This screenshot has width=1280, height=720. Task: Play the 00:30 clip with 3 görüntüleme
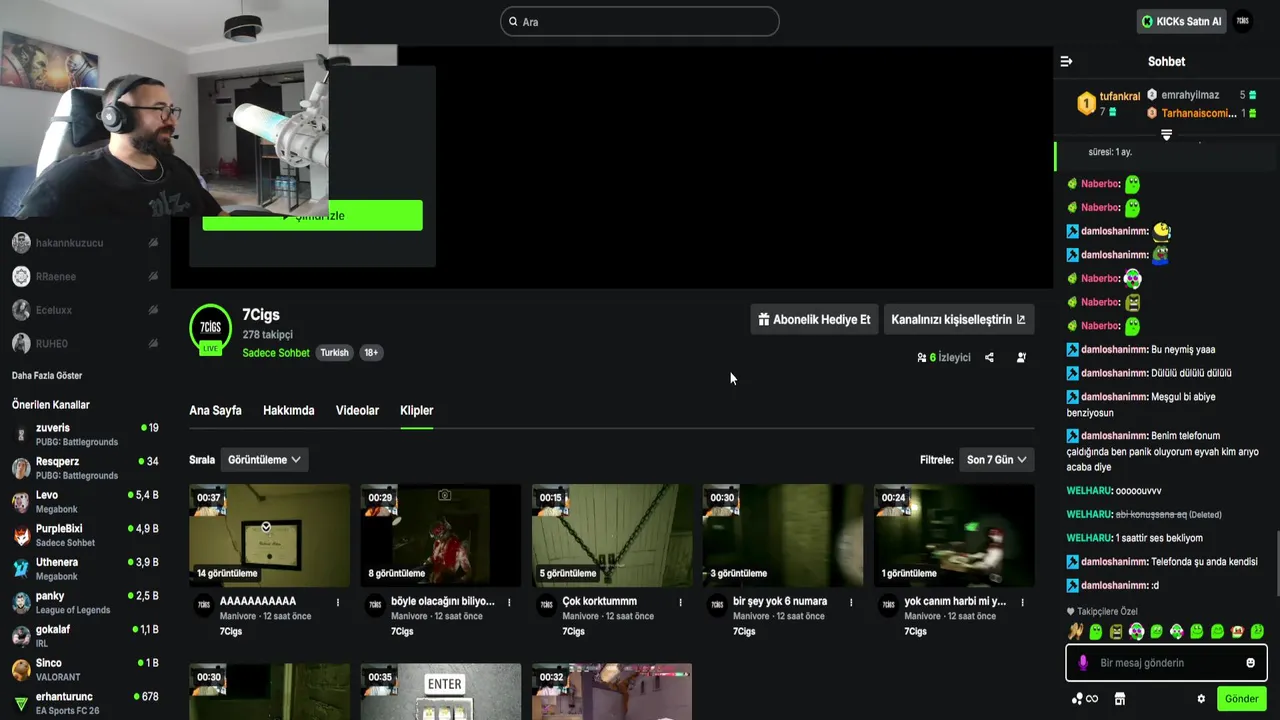[x=783, y=536]
